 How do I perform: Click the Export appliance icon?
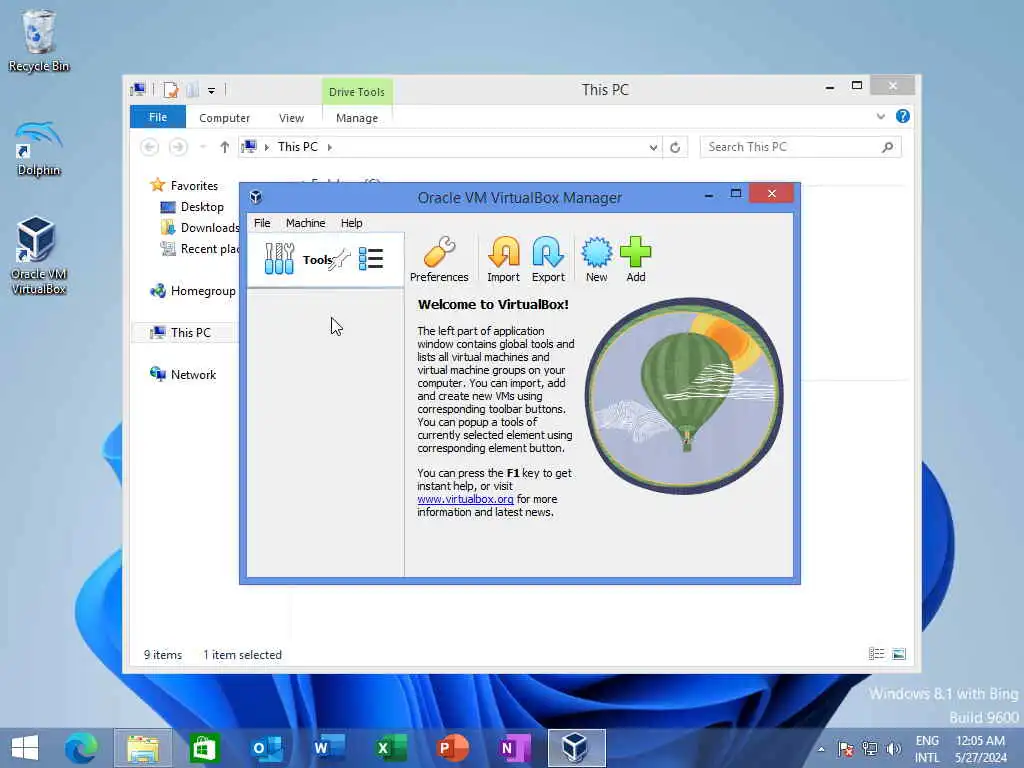(548, 259)
